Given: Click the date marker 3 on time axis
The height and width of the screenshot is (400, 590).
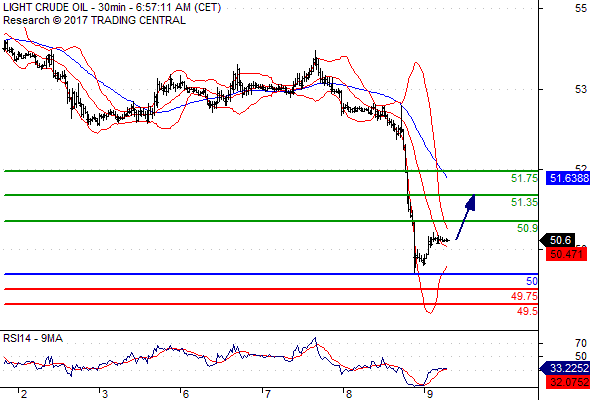Looking at the screenshot, I should tap(104, 394).
